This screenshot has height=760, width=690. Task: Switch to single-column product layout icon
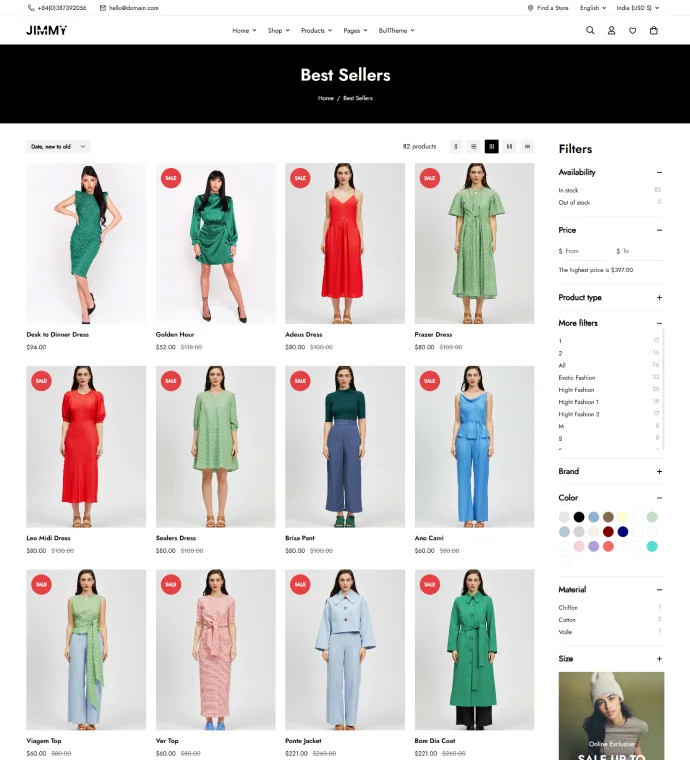(x=455, y=146)
